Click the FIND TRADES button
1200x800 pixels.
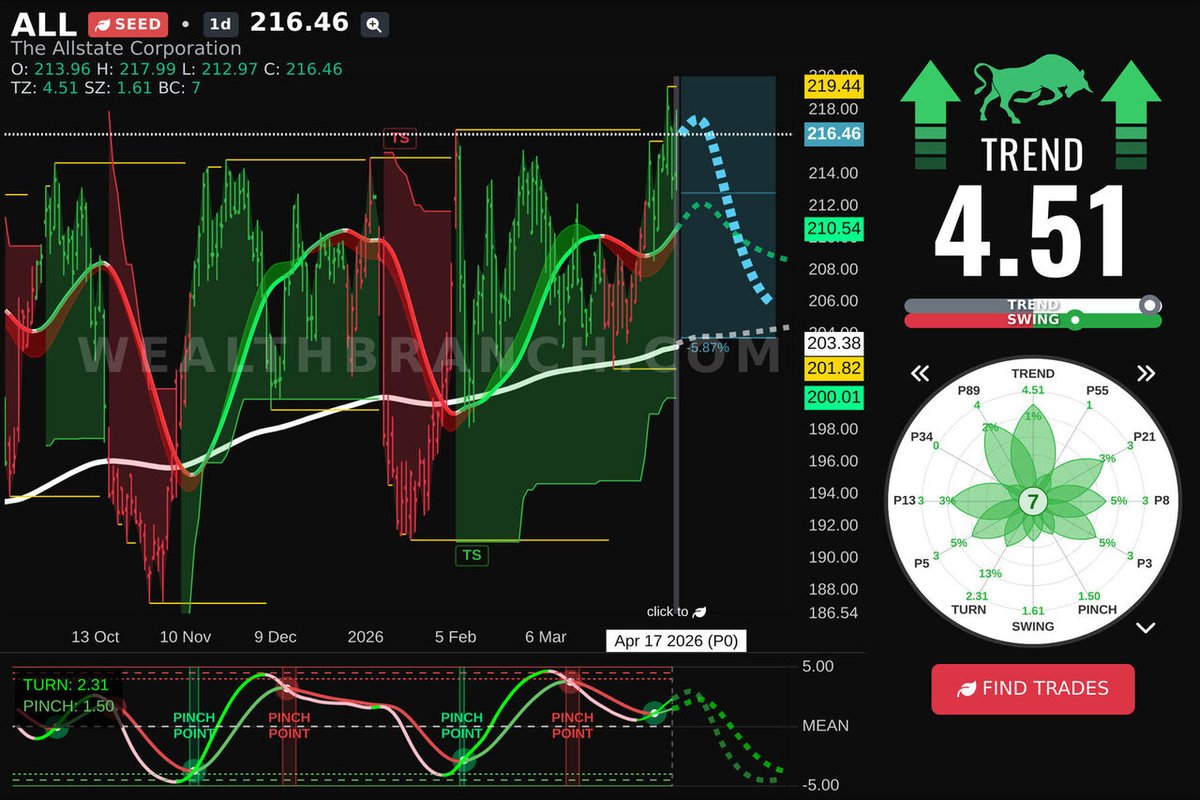click(1033, 688)
